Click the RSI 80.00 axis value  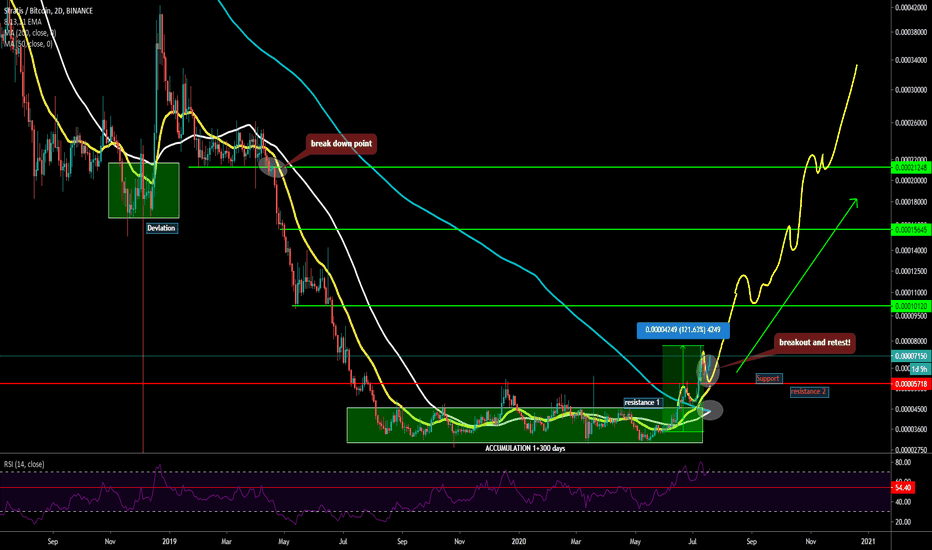click(903, 462)
